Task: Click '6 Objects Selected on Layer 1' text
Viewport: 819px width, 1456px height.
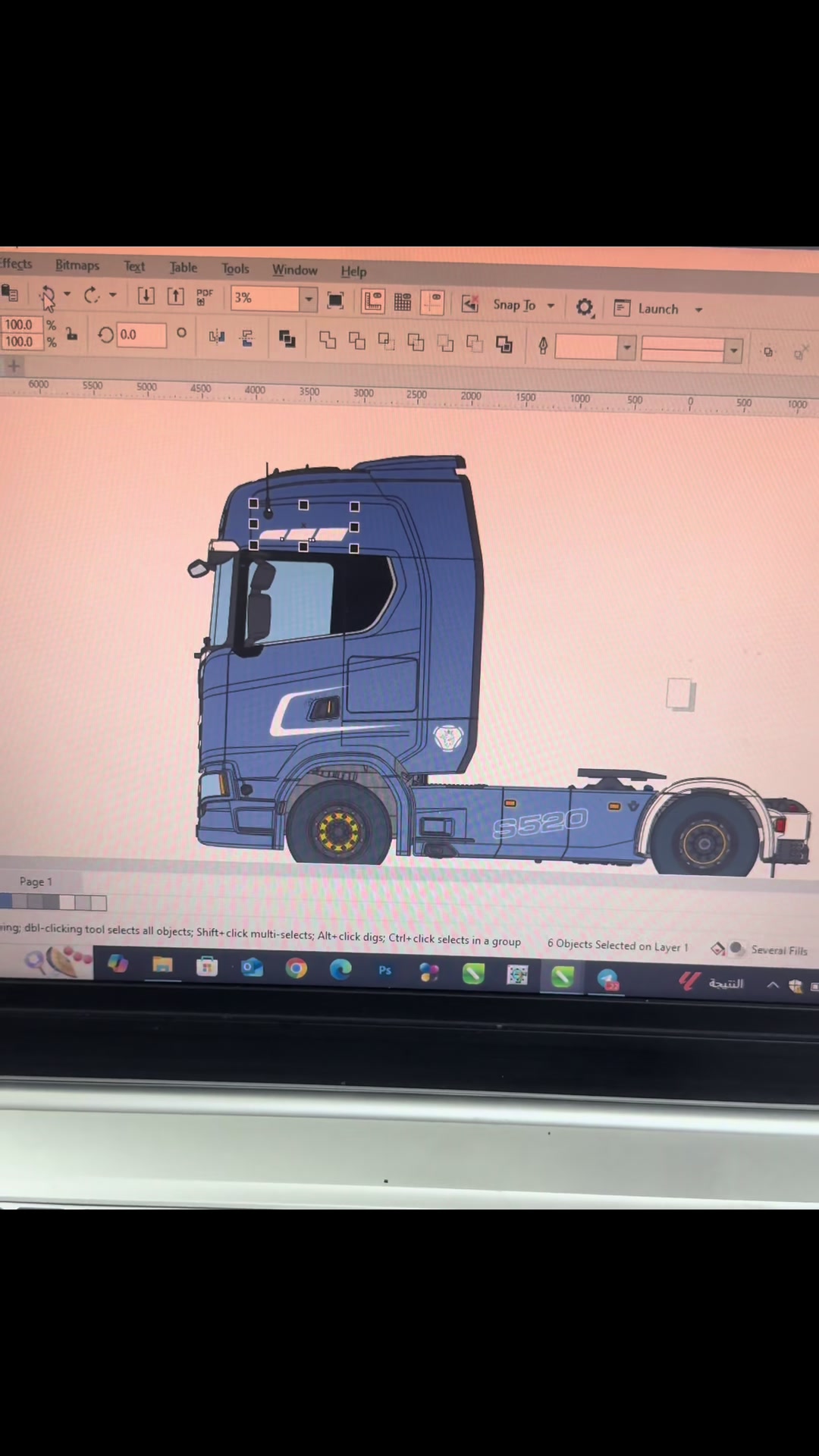Action: coord(618,945)
